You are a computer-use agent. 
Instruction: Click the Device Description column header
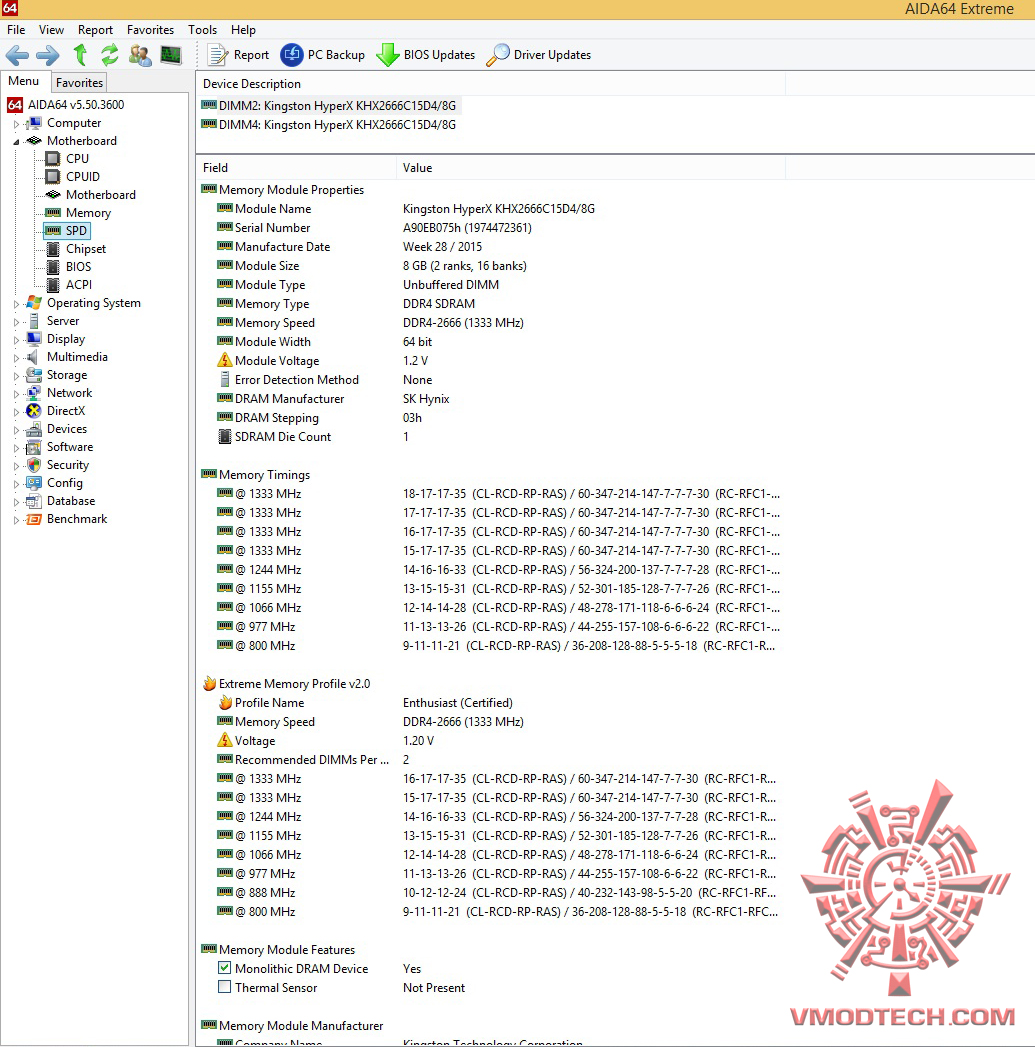point(491,83)
